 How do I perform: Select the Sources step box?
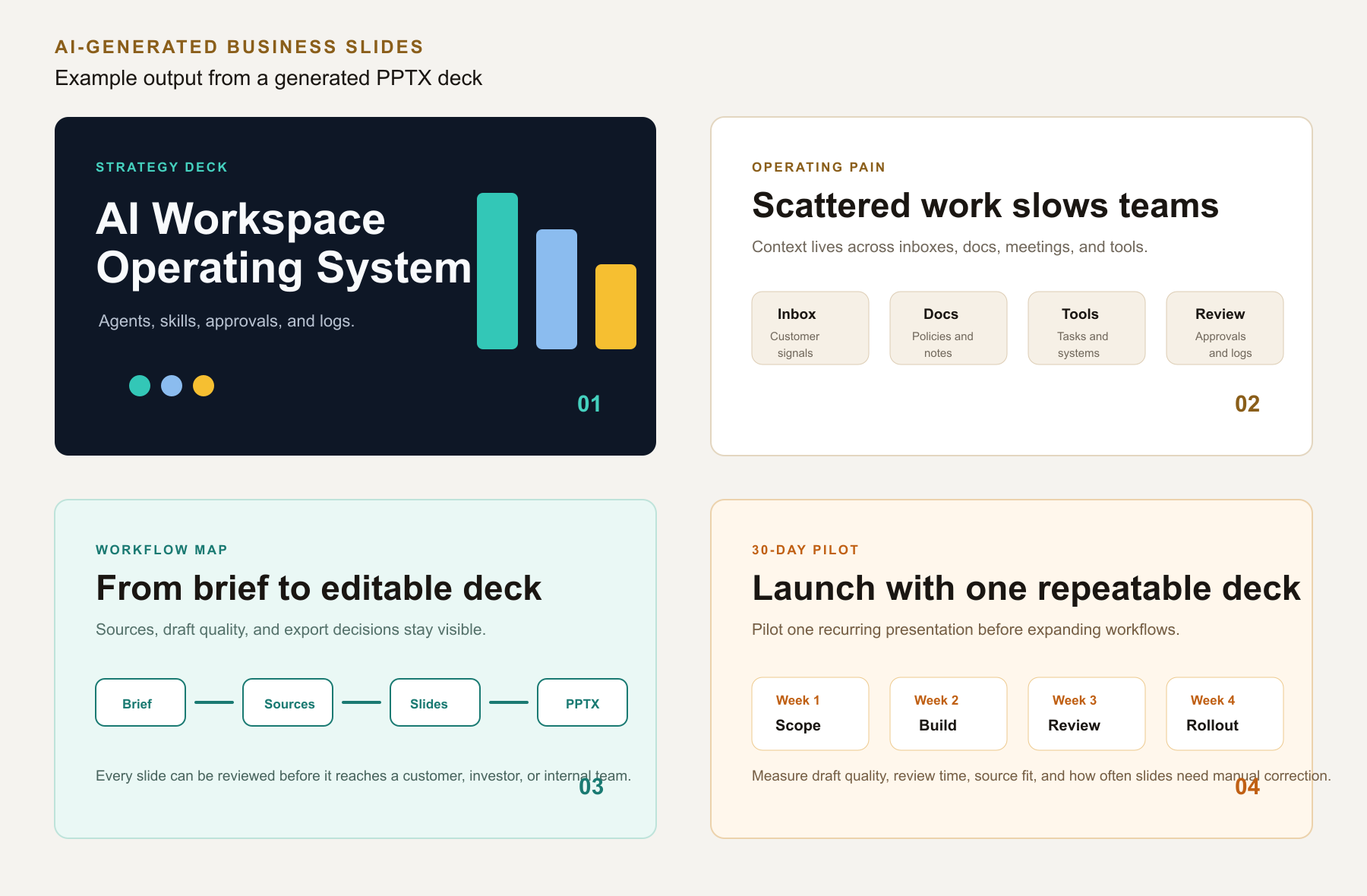click(x=288, y=702)
